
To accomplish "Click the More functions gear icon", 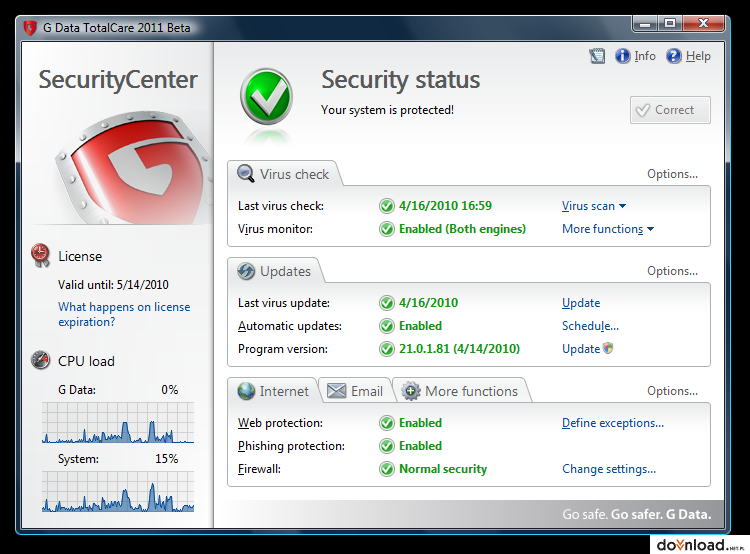I will 410,391.
